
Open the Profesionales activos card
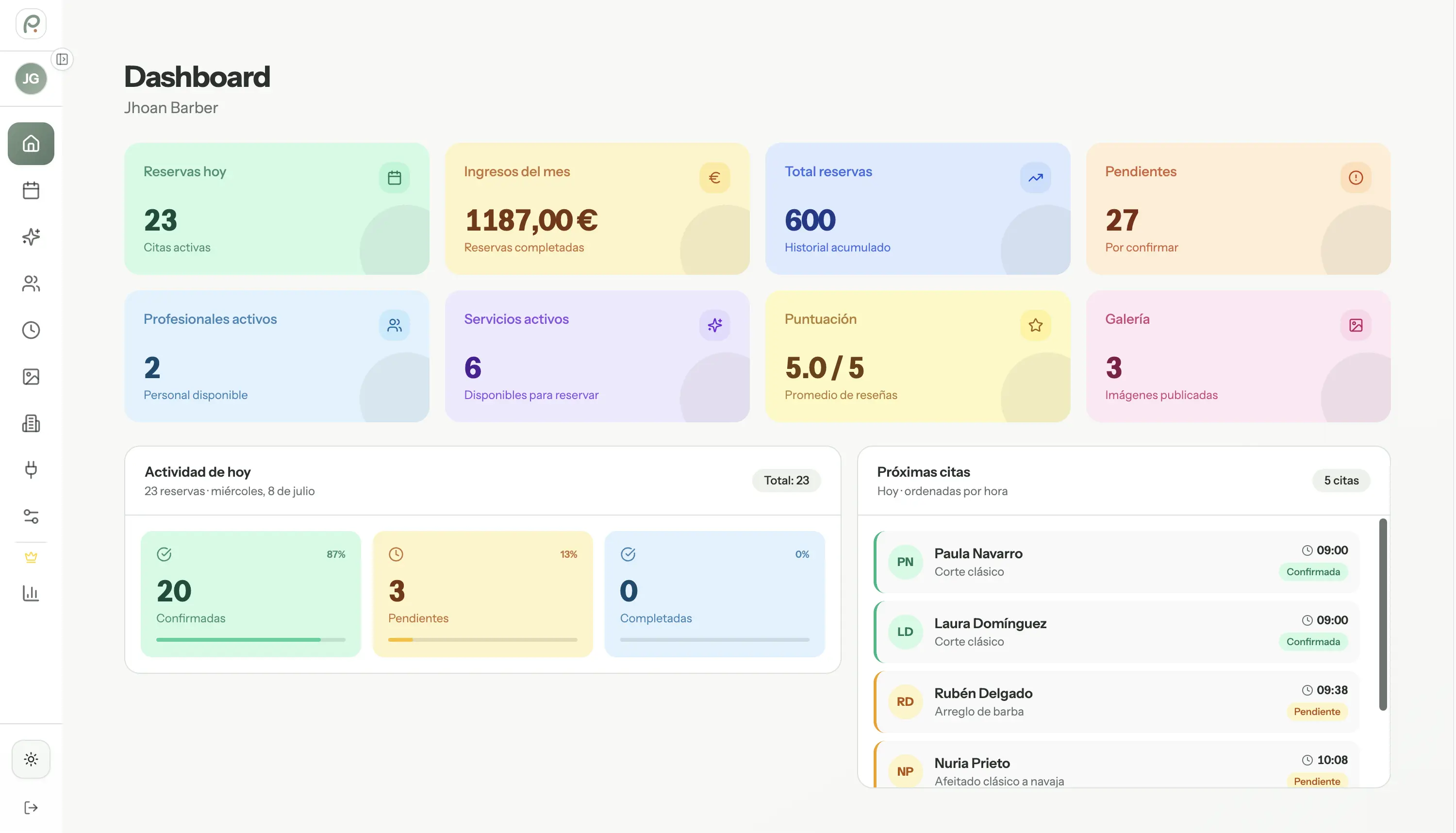pos(277,356)
